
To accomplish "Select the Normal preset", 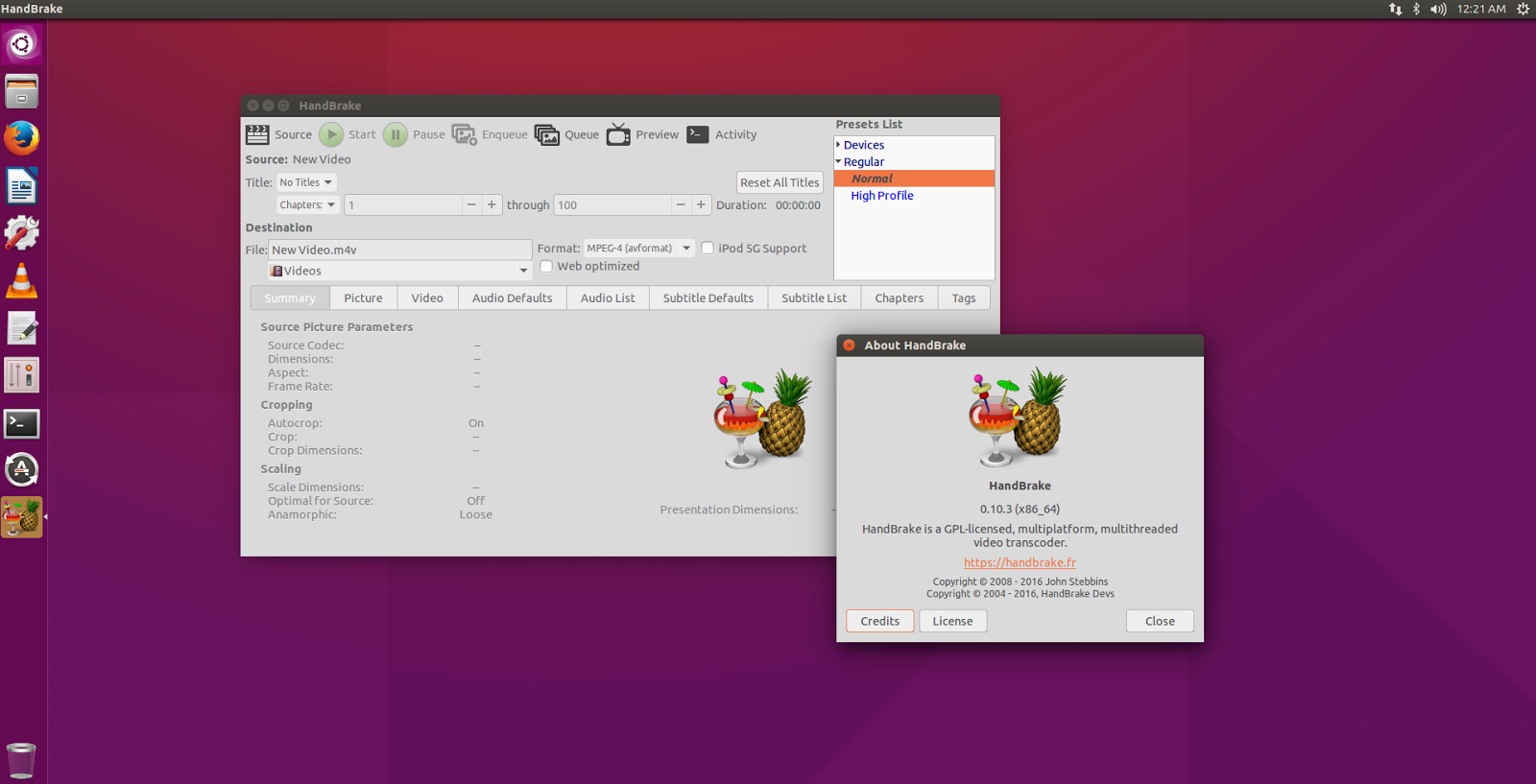I will [914, 178].
